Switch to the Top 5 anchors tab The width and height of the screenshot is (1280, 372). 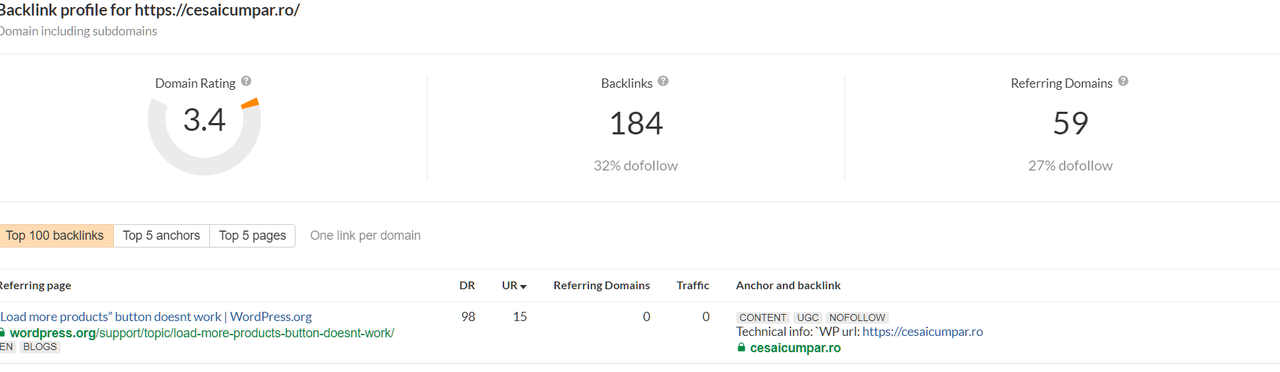(162, 236)
